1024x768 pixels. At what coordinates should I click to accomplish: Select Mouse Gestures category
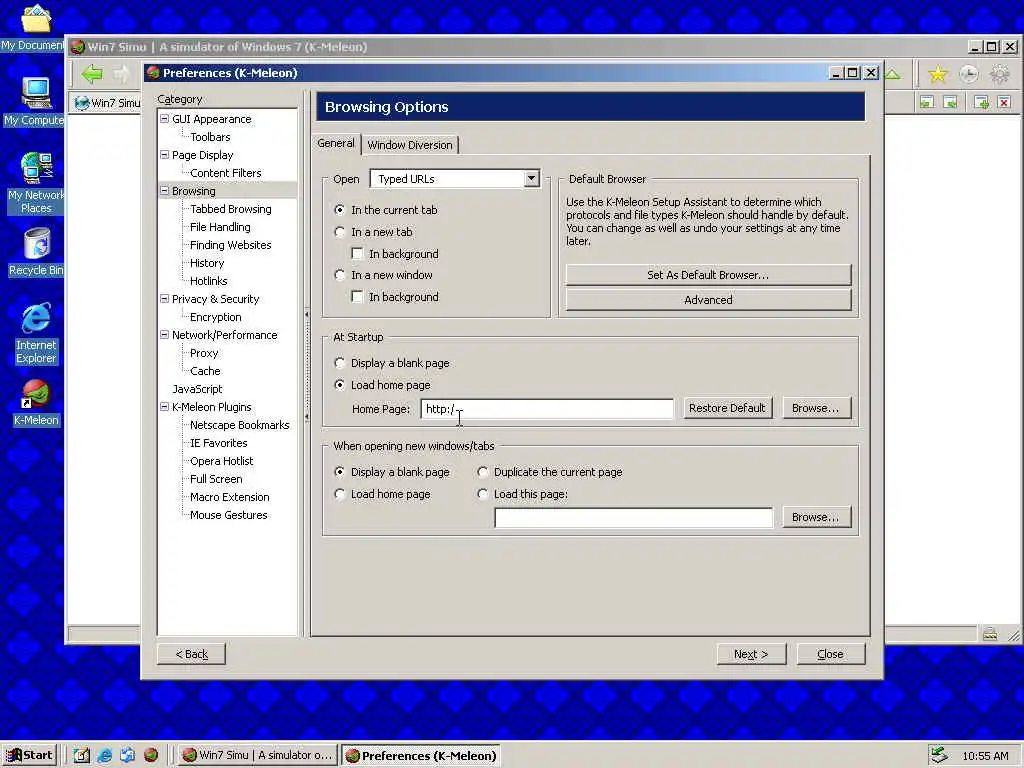[229, 515]
